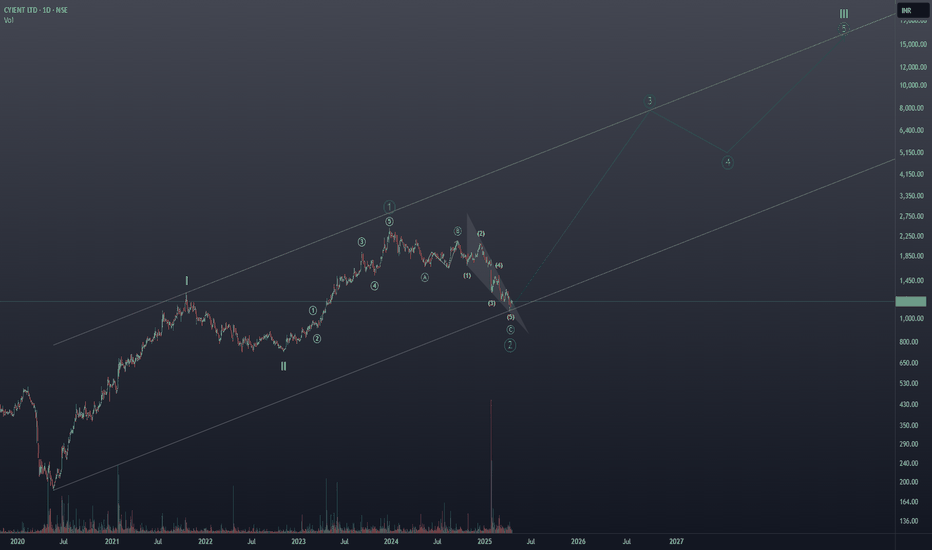This screenshot has width=932, height=550.
Task: Click the 10,000.00 price axis label
Action: 913,85
